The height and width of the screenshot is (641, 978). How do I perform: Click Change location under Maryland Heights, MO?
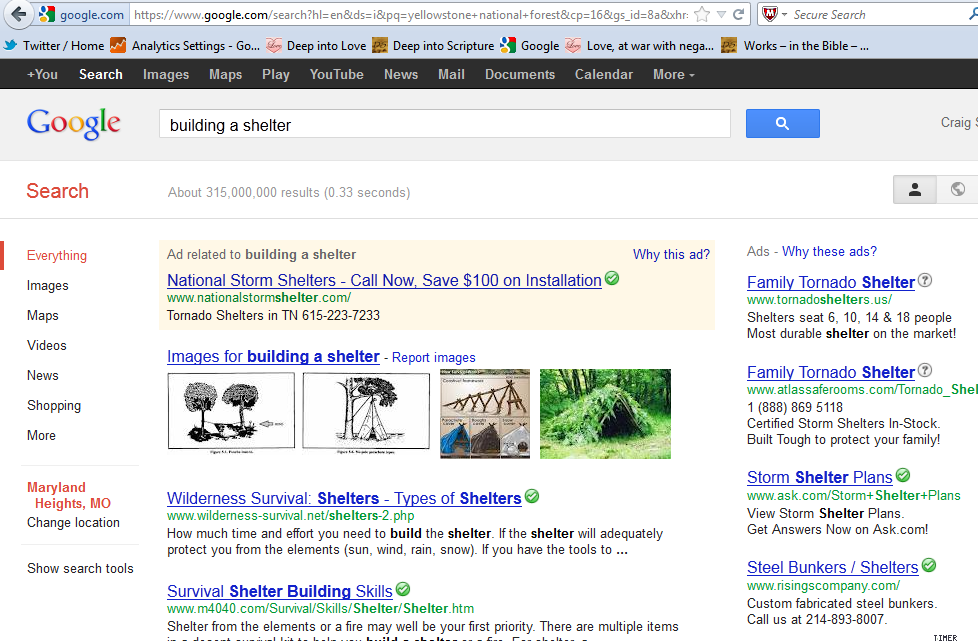(x=73, y=523)
